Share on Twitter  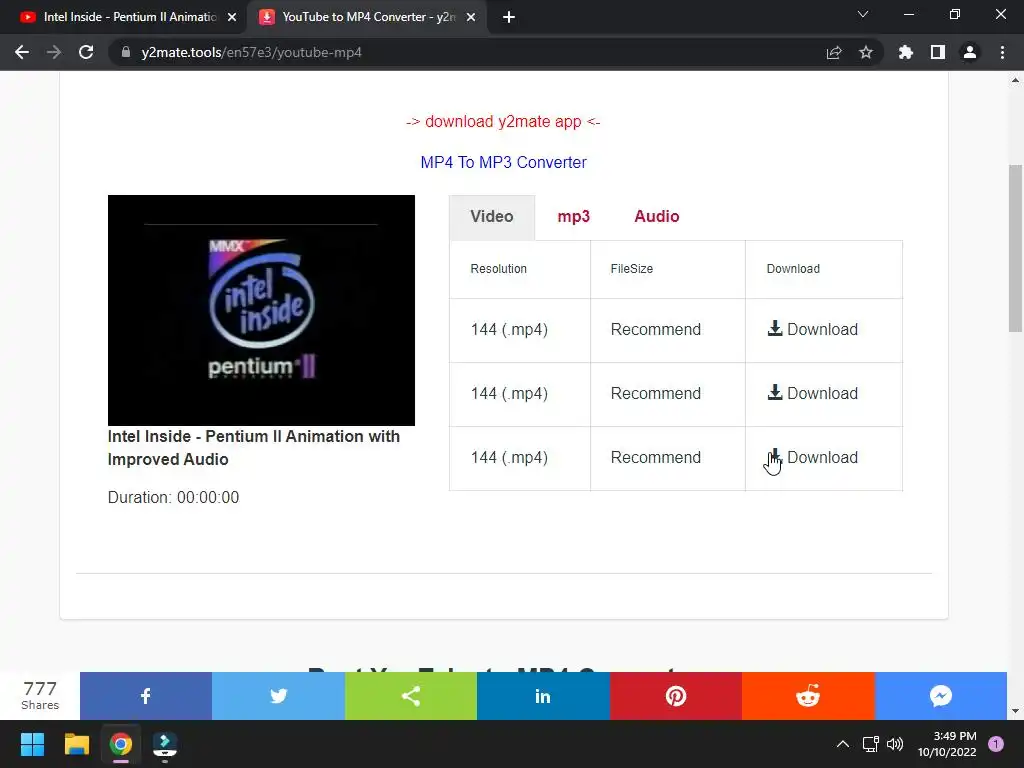click(x=278, y=696)
